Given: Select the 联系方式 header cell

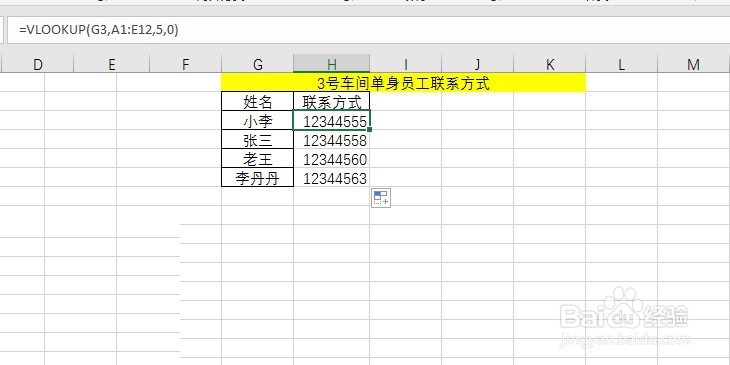Looking at the screenshot, I should click(331, 101).
